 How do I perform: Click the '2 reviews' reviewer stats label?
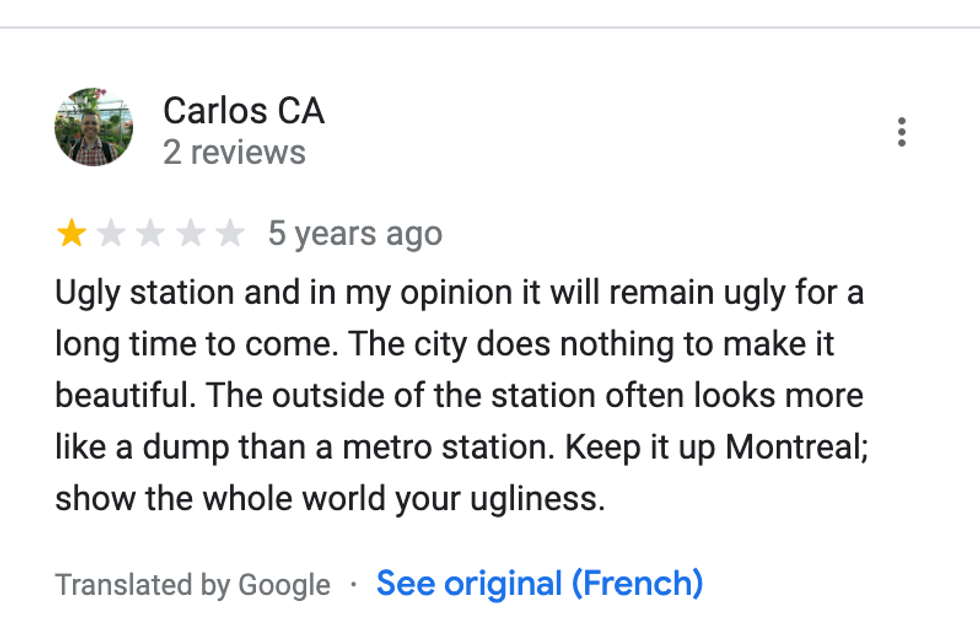[235, 152]
